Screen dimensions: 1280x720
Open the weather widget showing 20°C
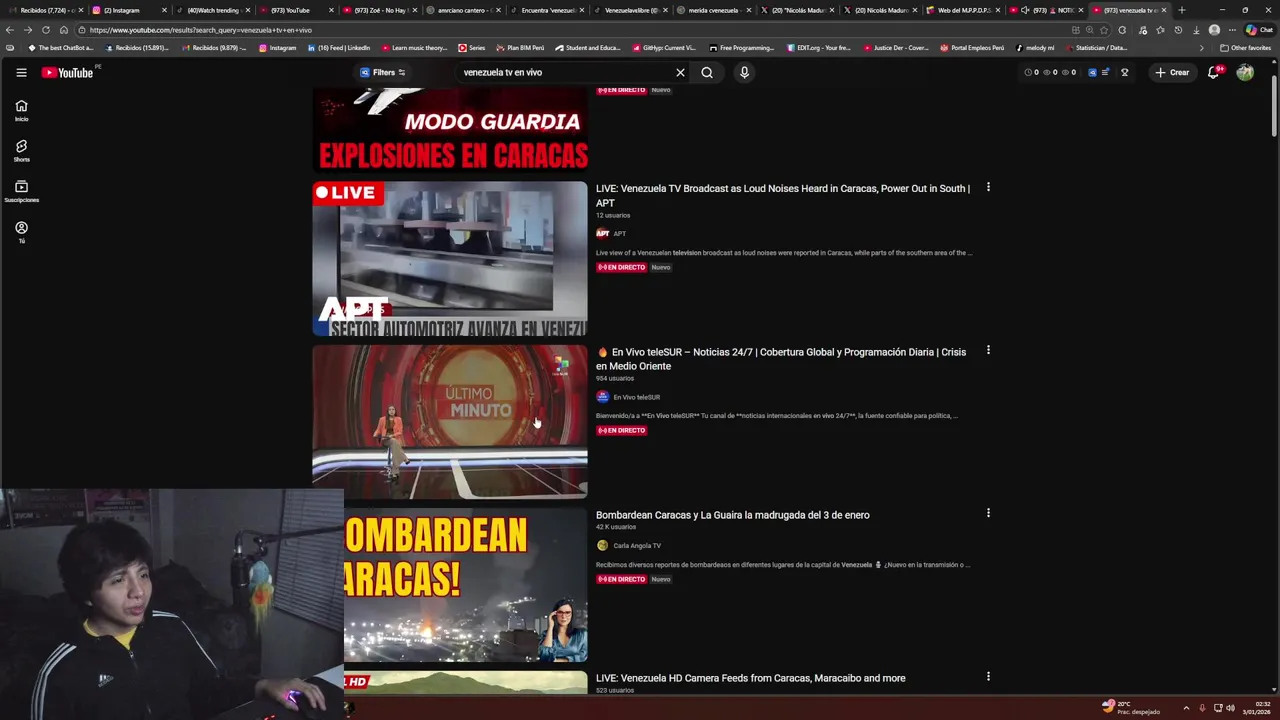click(x=1131, y=708)
